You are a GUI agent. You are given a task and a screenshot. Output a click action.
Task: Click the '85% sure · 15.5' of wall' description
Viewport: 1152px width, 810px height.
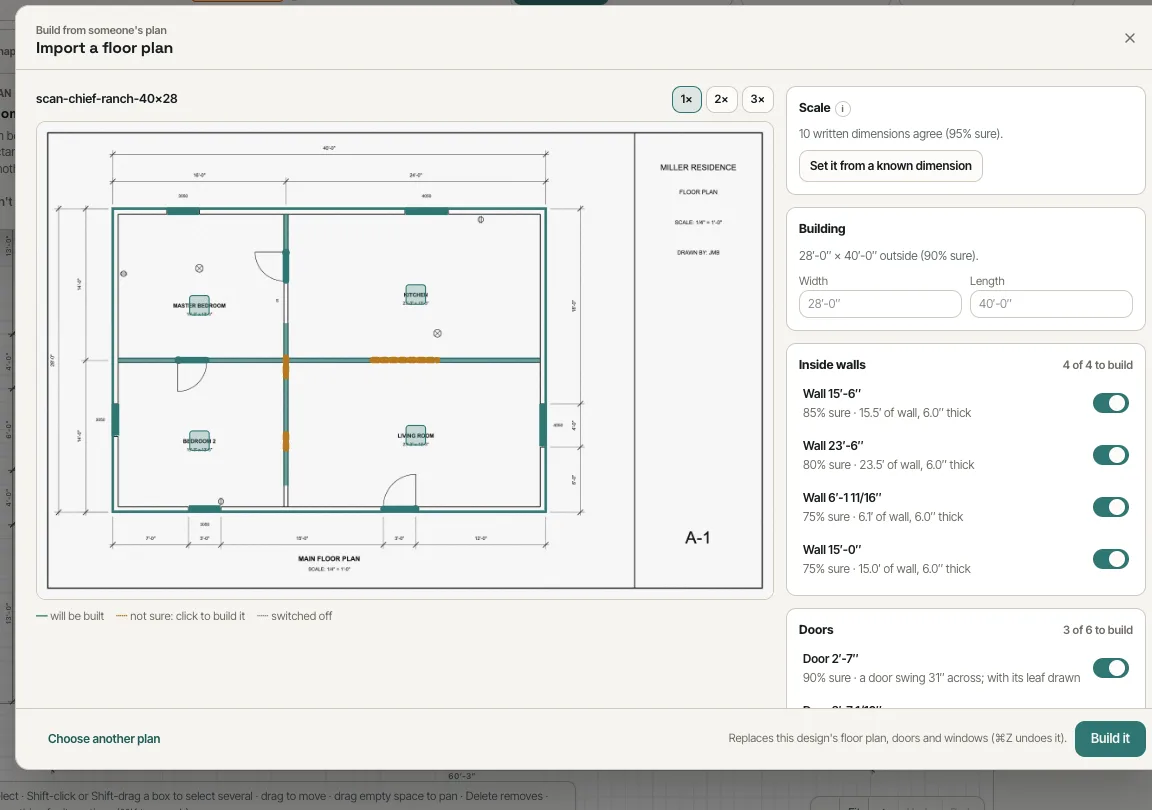click(887, 413)
